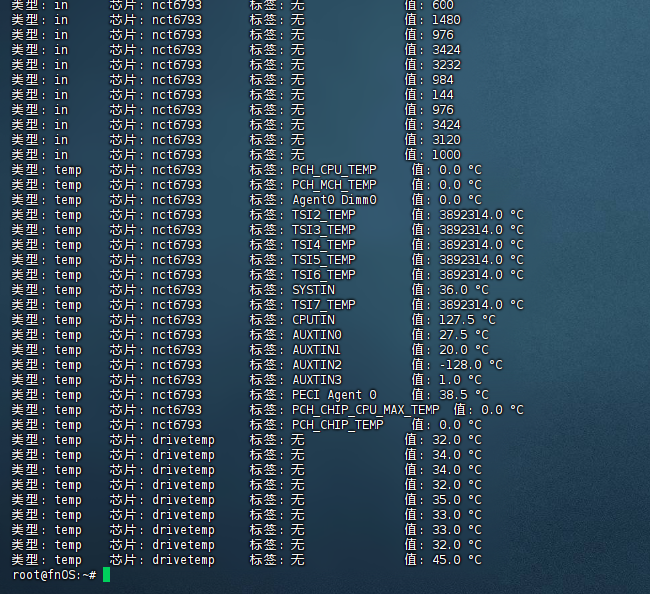
Task: Select the value 1480
Action: pyautogui.click(x=446, y=20)
